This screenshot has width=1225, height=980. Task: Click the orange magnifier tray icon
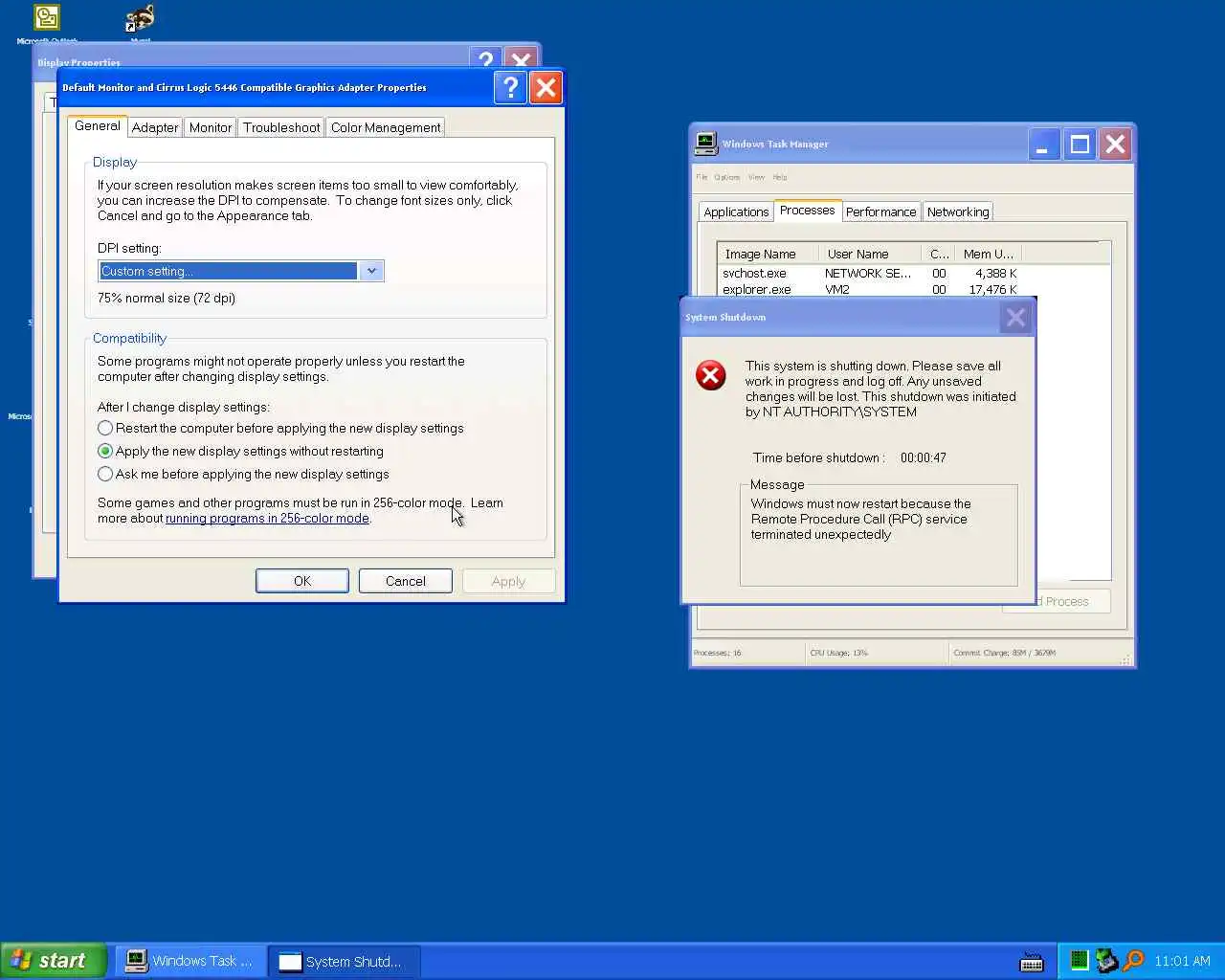[1134, 960]
